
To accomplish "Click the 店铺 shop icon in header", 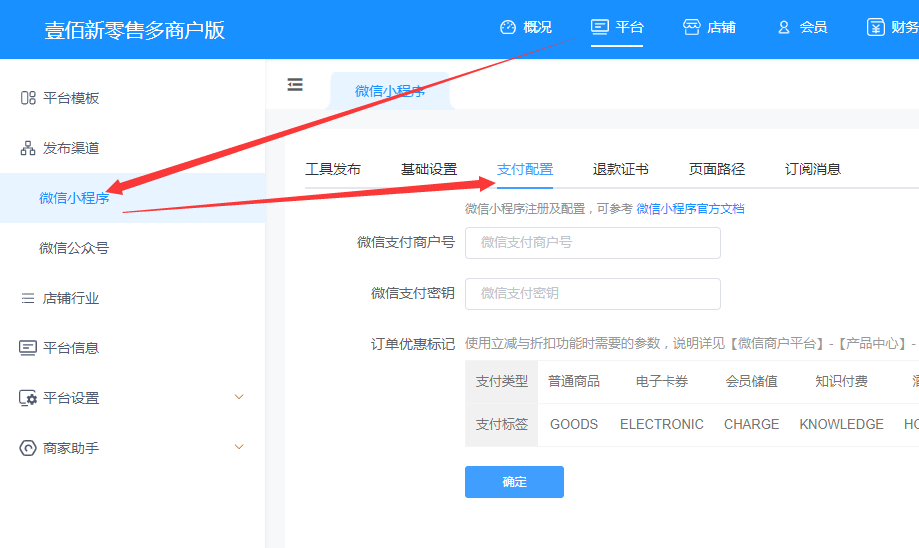I will tap(692, 27).
